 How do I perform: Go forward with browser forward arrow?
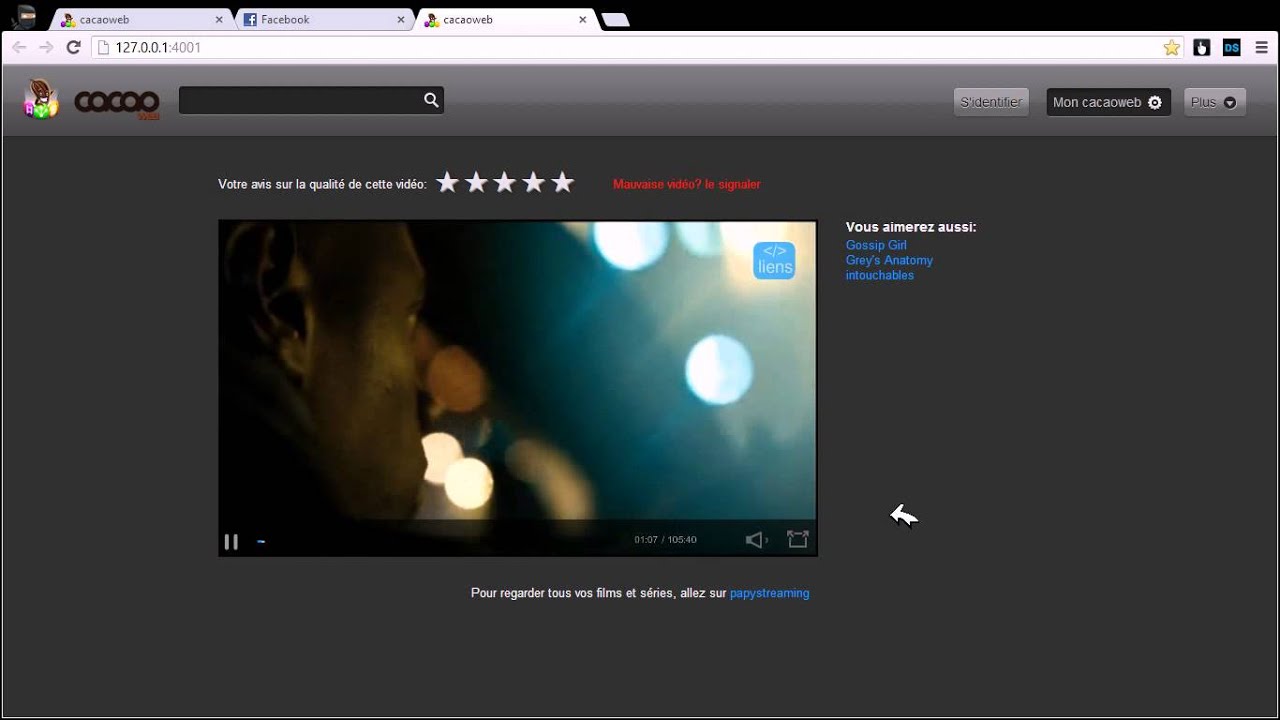pos(46,47)
